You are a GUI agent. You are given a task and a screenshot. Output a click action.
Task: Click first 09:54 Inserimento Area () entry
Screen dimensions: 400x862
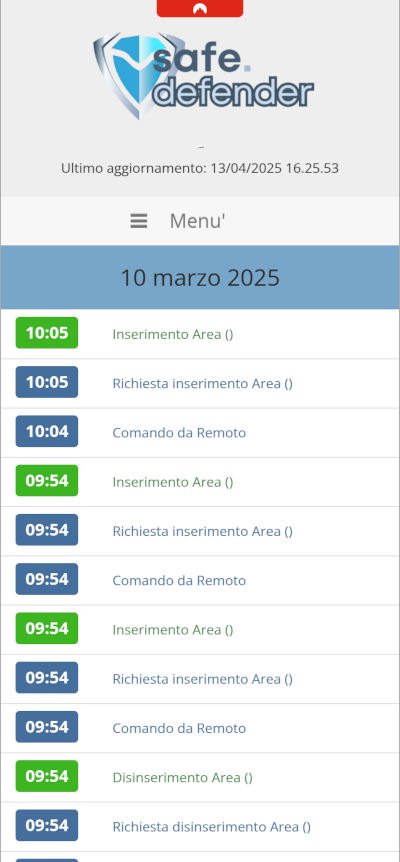coord(173,482)
